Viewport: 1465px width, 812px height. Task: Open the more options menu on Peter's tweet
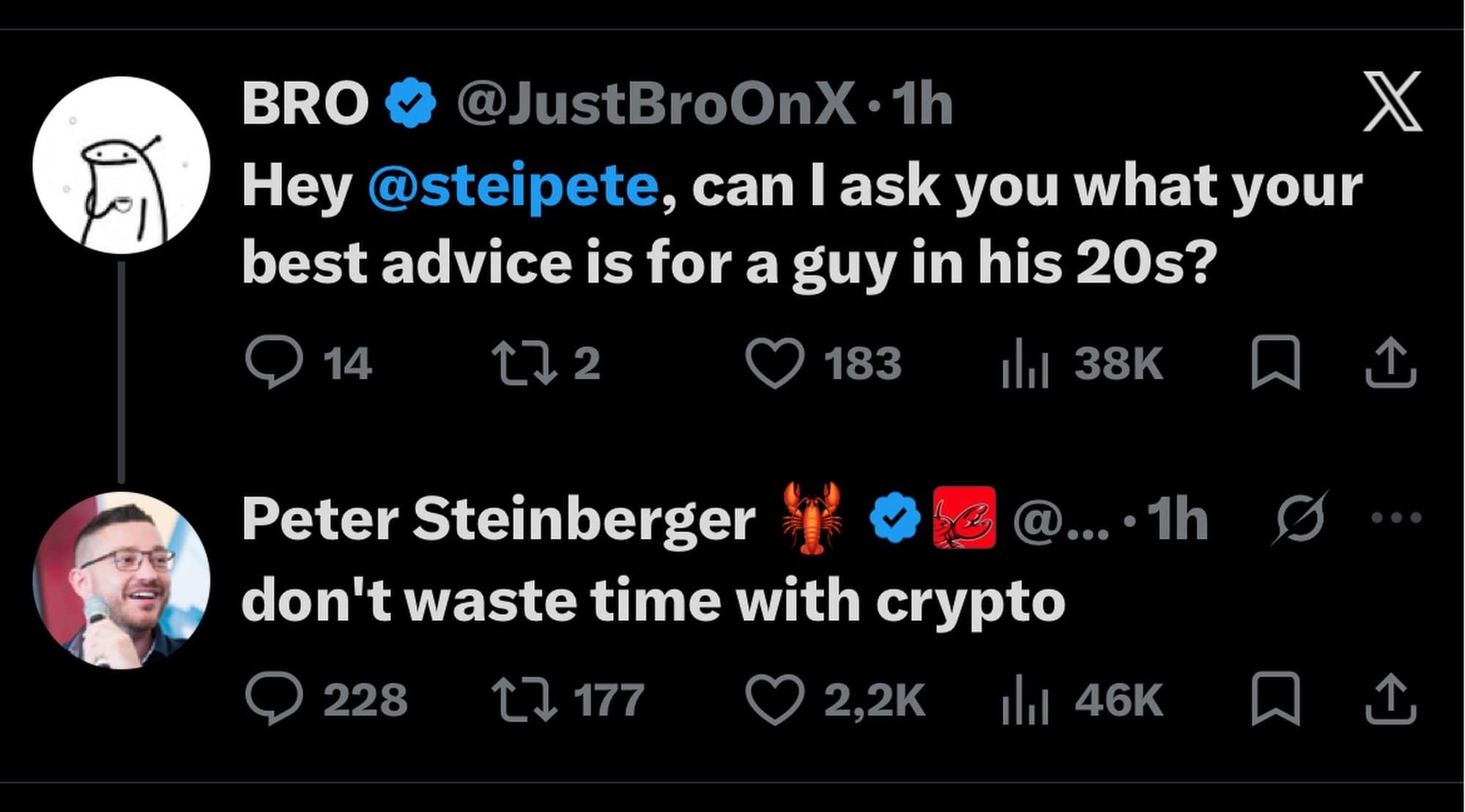coord(1396,518)
